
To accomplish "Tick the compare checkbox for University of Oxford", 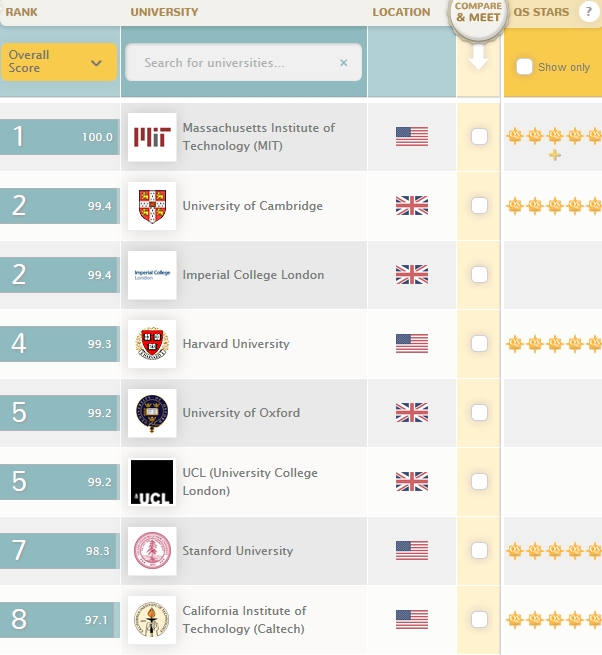I will pyautogui.click(x=479, y=413).
